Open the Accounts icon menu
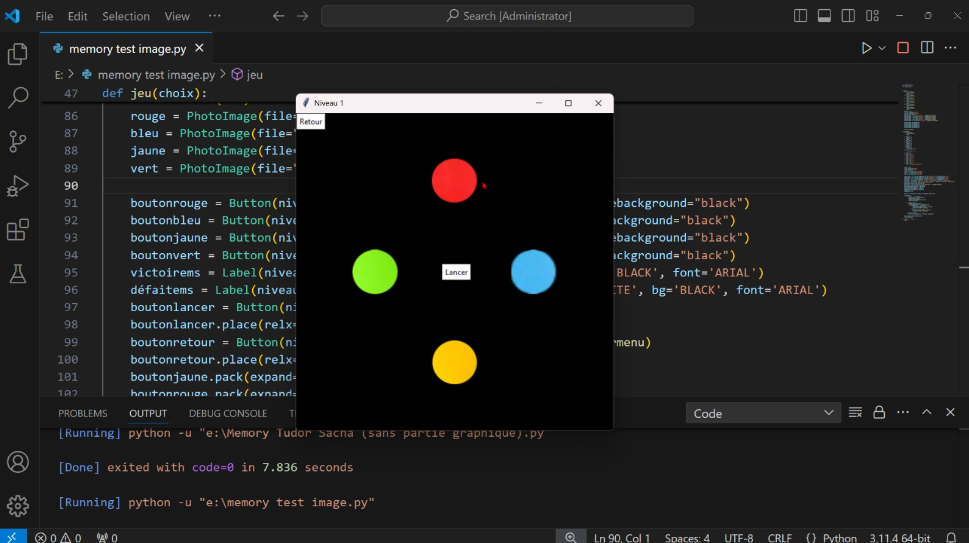This screenshot has height=543, width=969. click(x=18, y=462)
